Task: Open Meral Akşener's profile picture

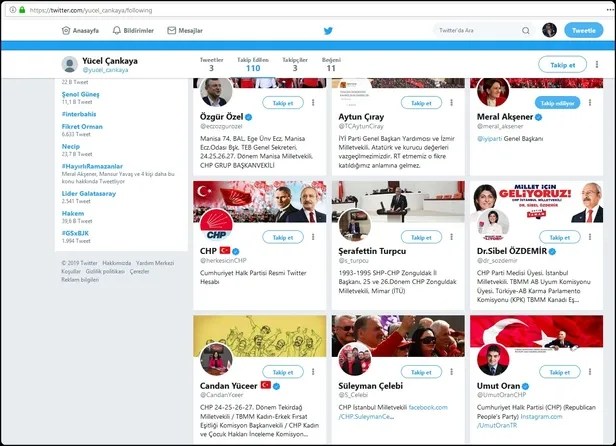Action: point(493,92)
